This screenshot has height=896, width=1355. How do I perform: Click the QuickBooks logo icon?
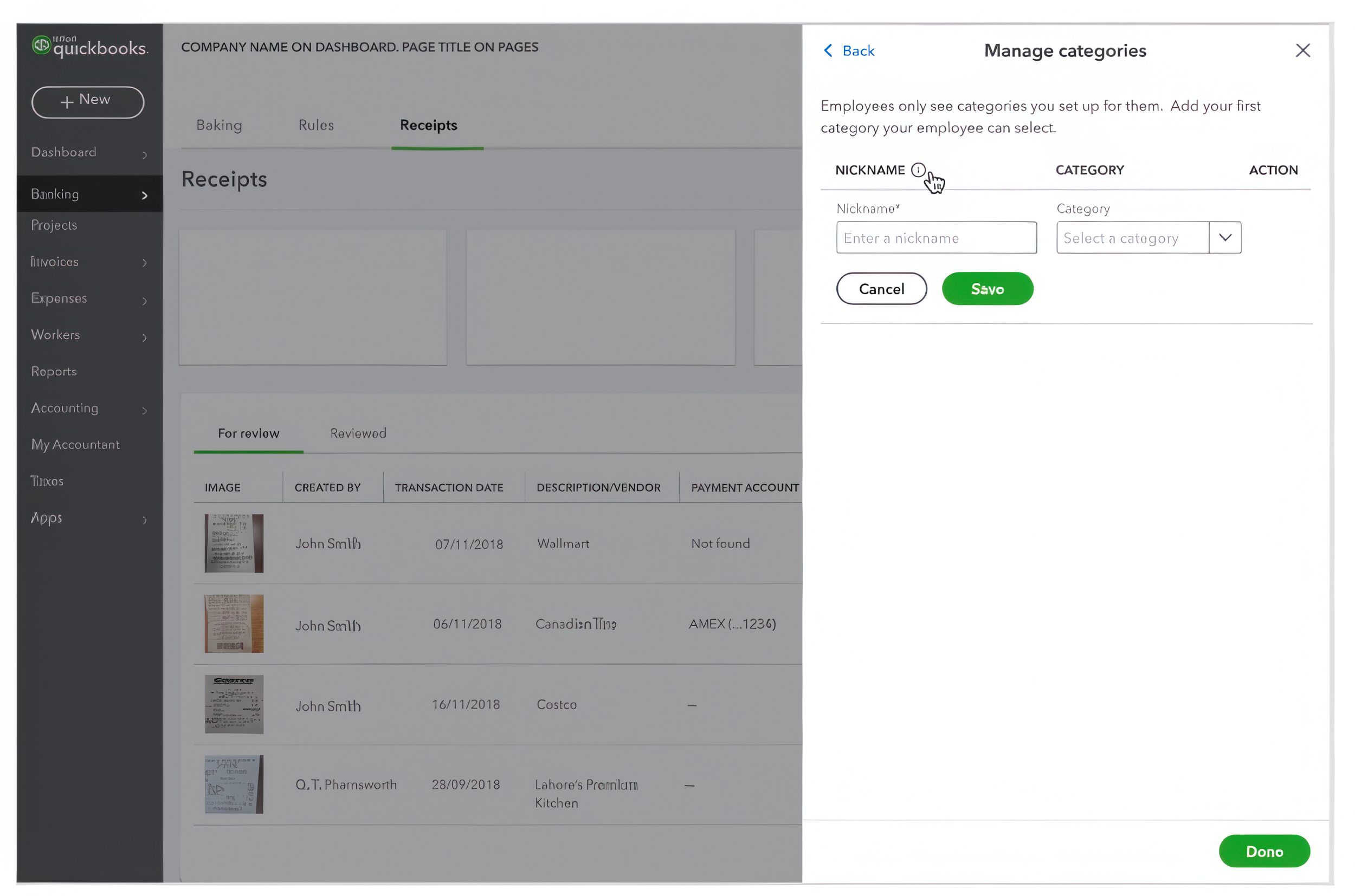(x=41, y=44)
